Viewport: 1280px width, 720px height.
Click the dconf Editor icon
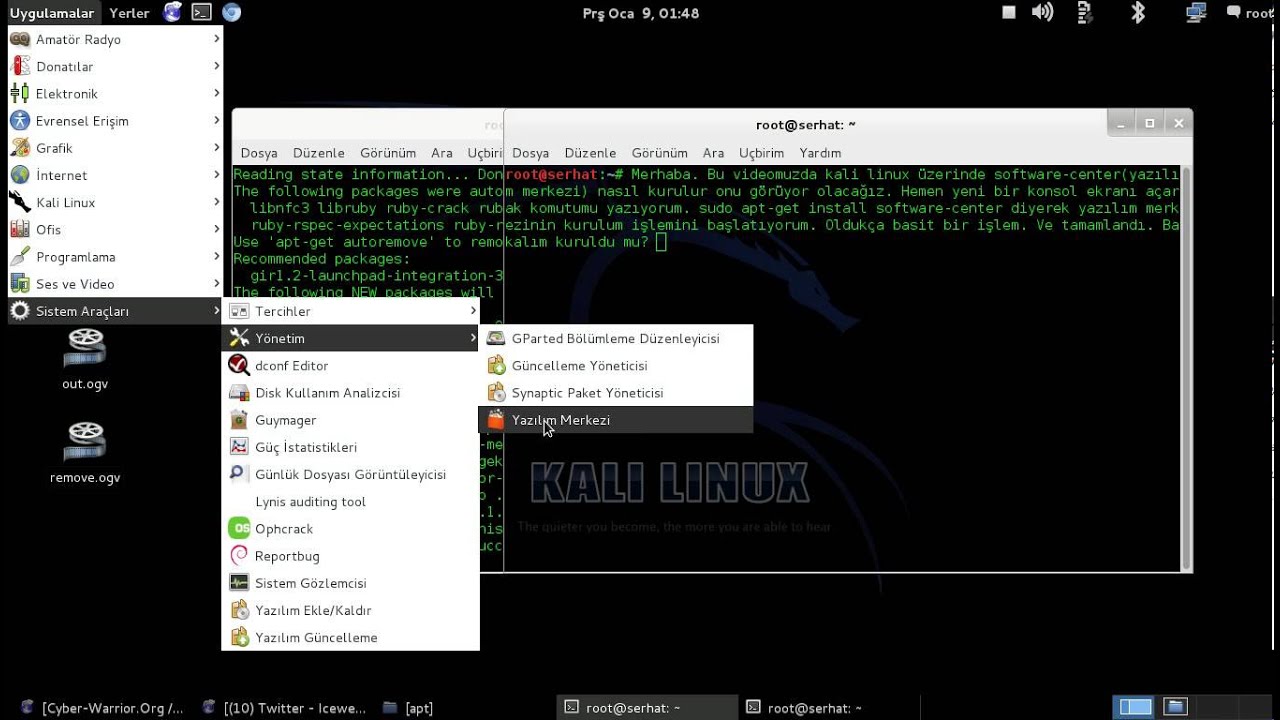[239, 366]
